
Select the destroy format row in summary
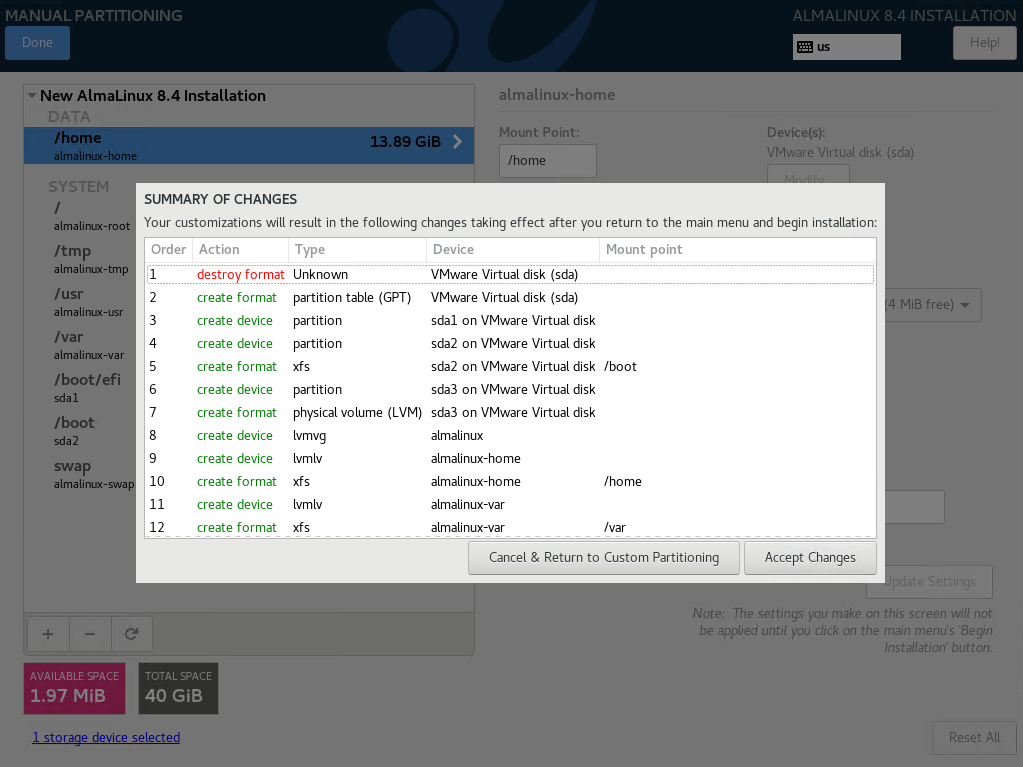click(x=510, y=274)
